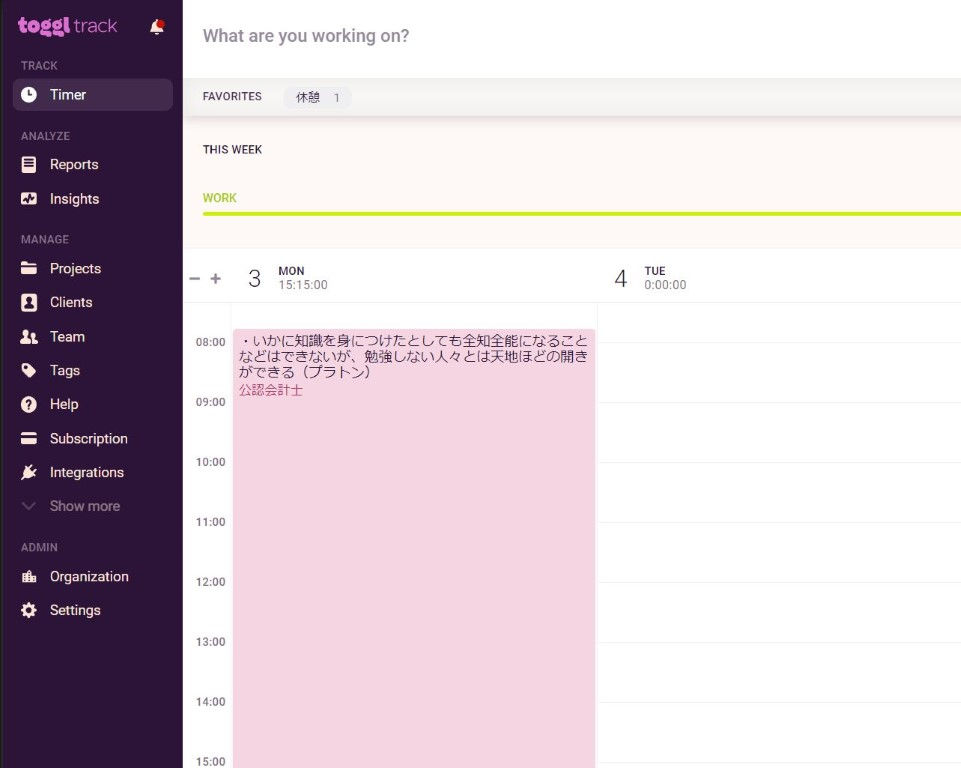The image size is (961, 768).
Task: Select the Tuesday 4 day header
Action: (x=650, y=278)
